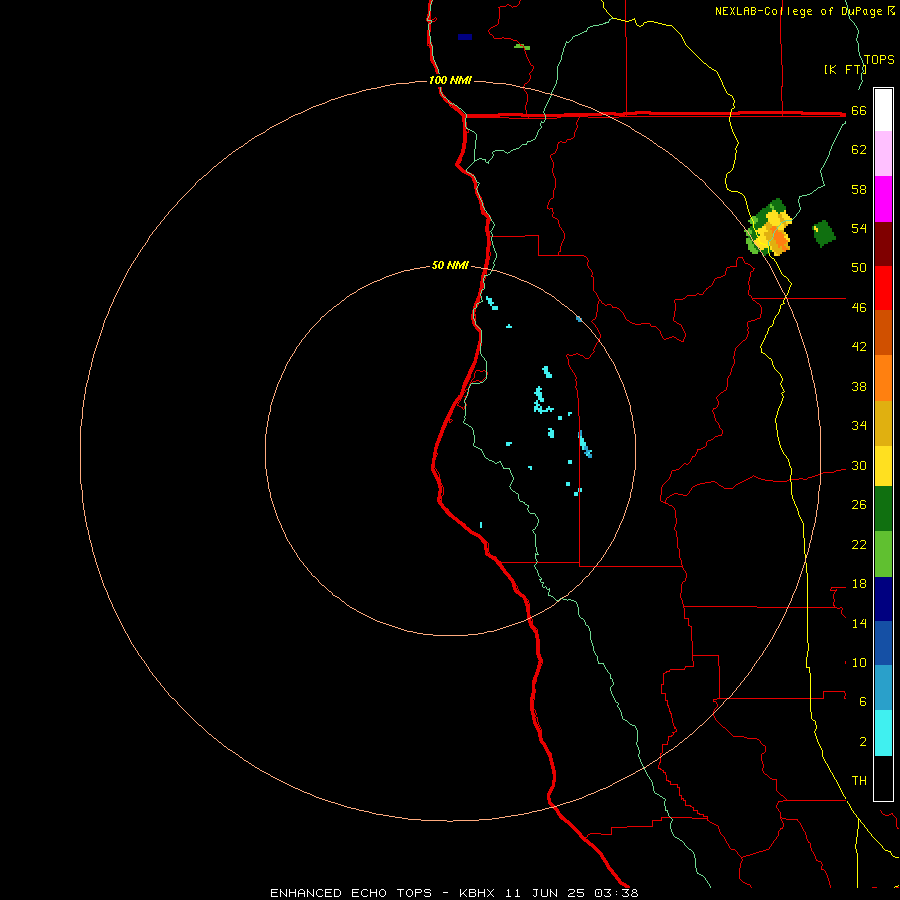Click the TH legend label
Screen dimensions: 900x900
(x=859, y=781)
